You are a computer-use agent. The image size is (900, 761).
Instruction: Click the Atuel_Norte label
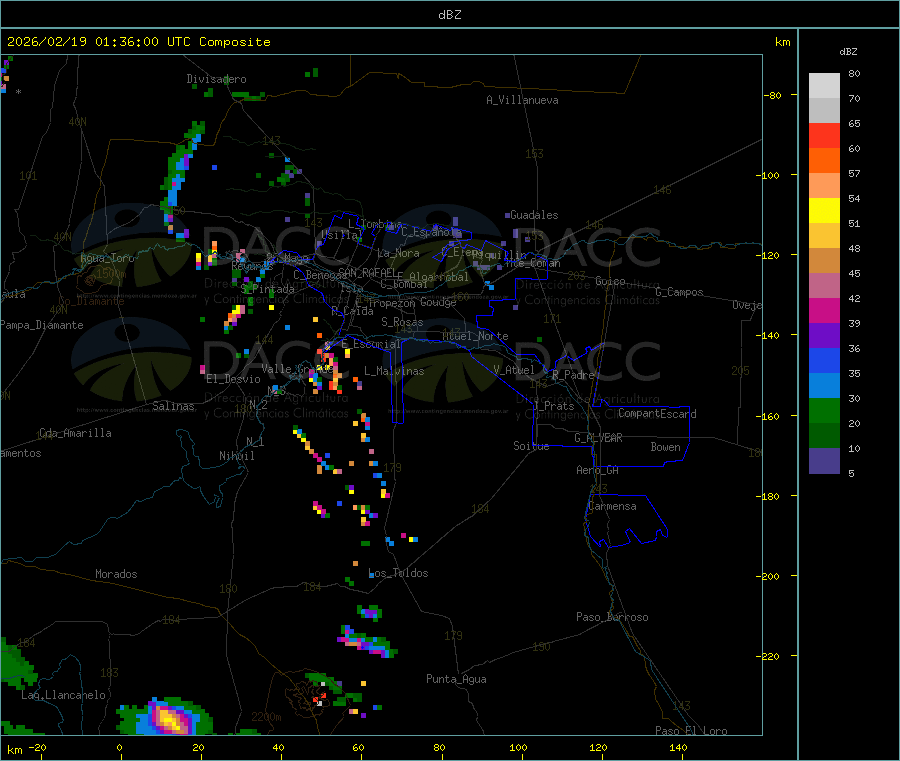pyautogui.click(x=475, y=336)
